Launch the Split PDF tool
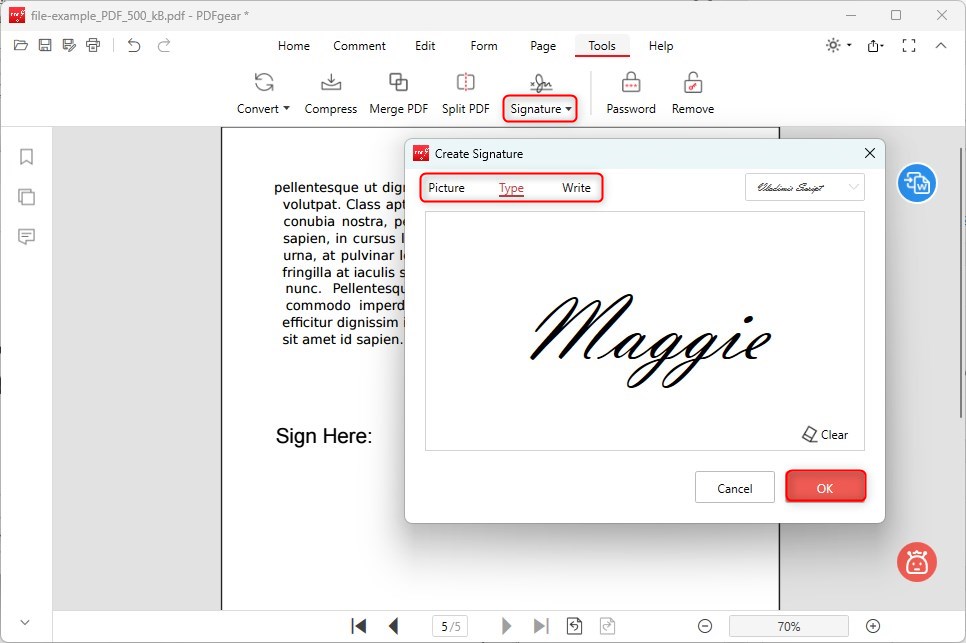This screenshot has width=966, height=643. click(x=465, y=92)
